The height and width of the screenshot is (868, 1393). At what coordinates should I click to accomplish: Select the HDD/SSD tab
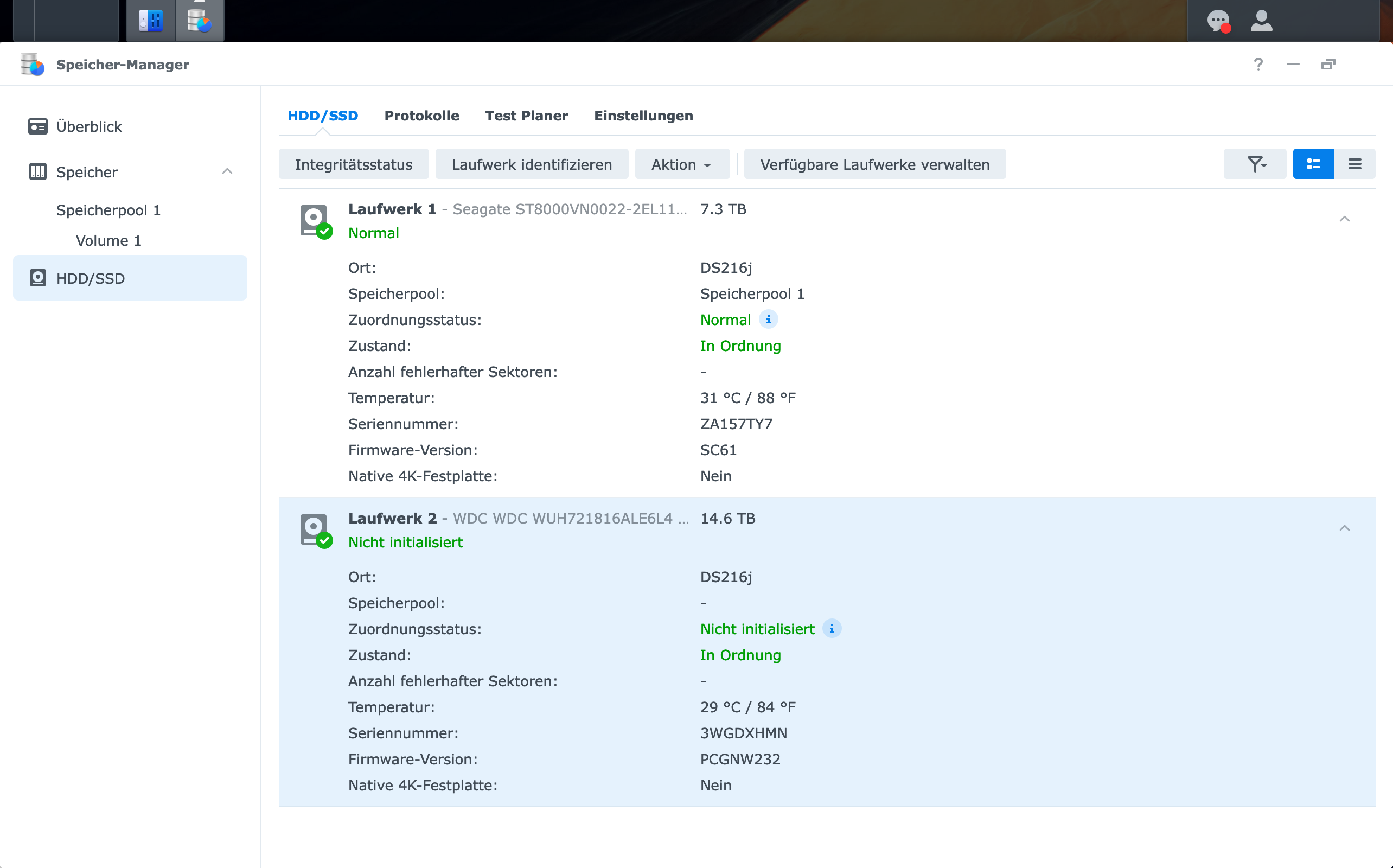tap(323, 116)
